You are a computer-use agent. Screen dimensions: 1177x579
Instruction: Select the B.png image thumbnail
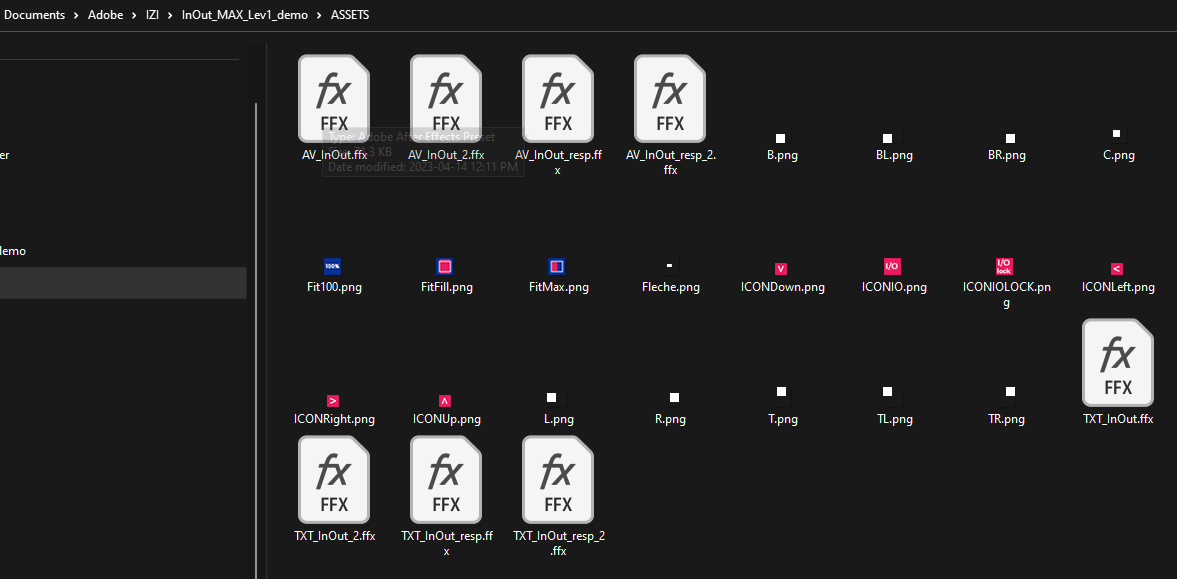click(x=782, y=136)
